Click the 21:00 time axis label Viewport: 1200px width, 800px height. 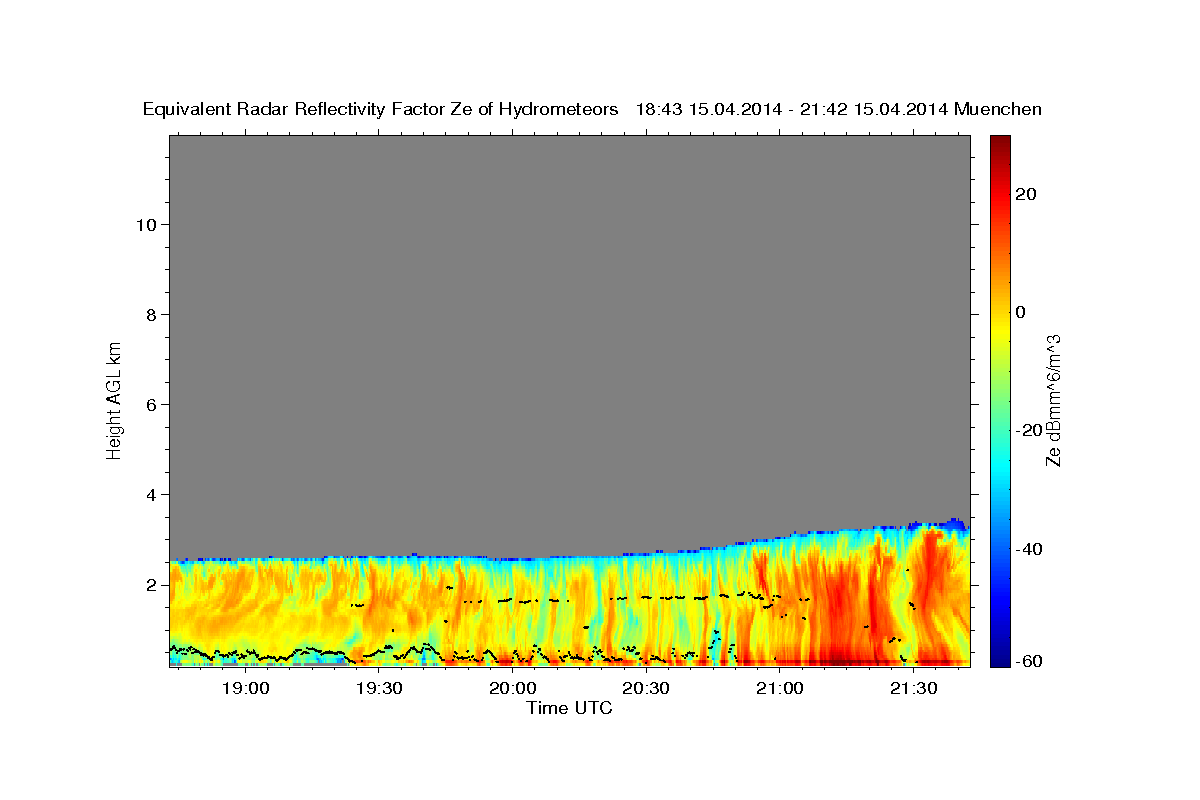[x=780, y=689]
